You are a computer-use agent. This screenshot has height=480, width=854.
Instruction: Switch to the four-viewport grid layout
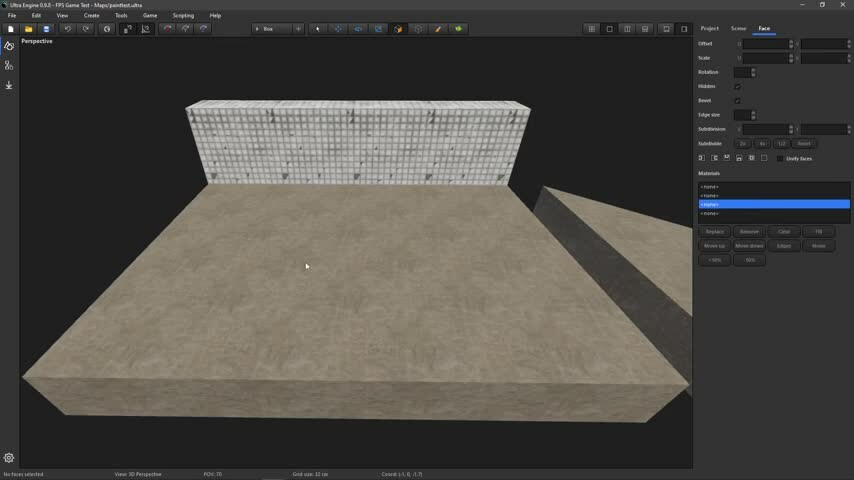pos(591,29)
